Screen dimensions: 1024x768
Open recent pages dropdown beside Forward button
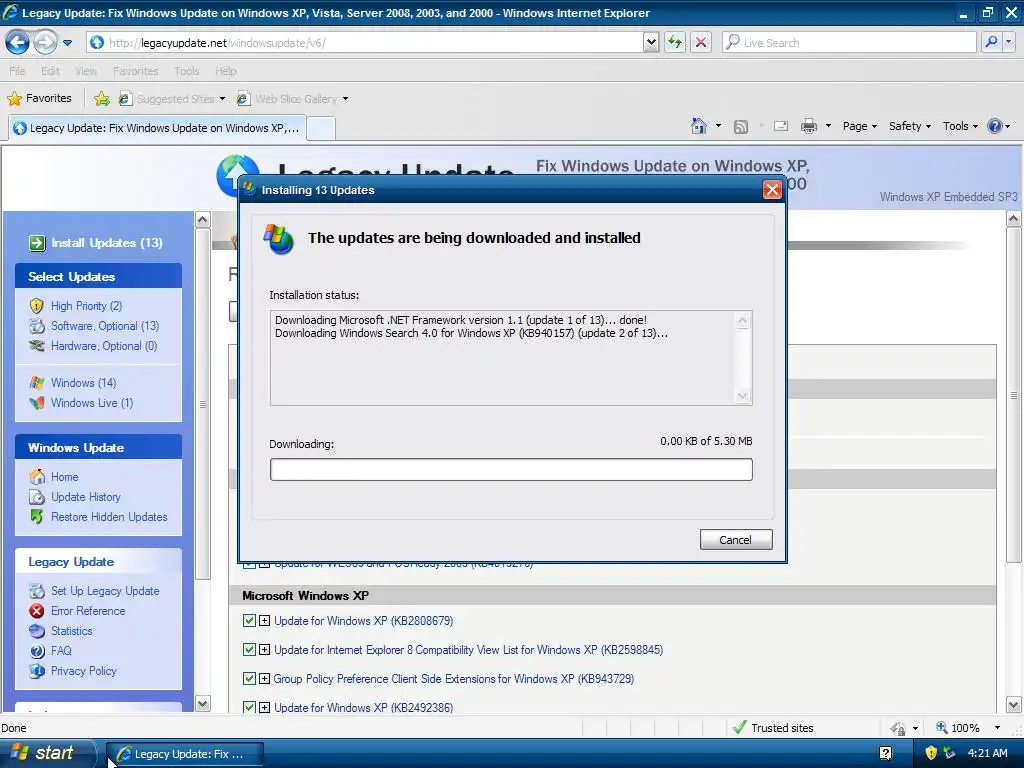tap(67, 43)
